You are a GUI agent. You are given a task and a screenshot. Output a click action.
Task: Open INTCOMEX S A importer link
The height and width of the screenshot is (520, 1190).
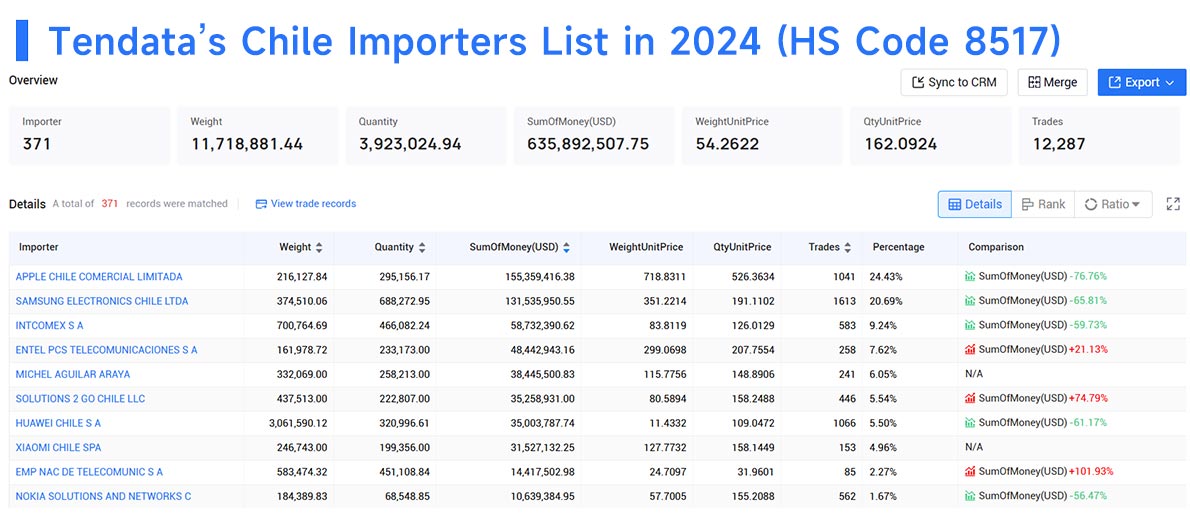pyautogui.click(x=49, y=325)
